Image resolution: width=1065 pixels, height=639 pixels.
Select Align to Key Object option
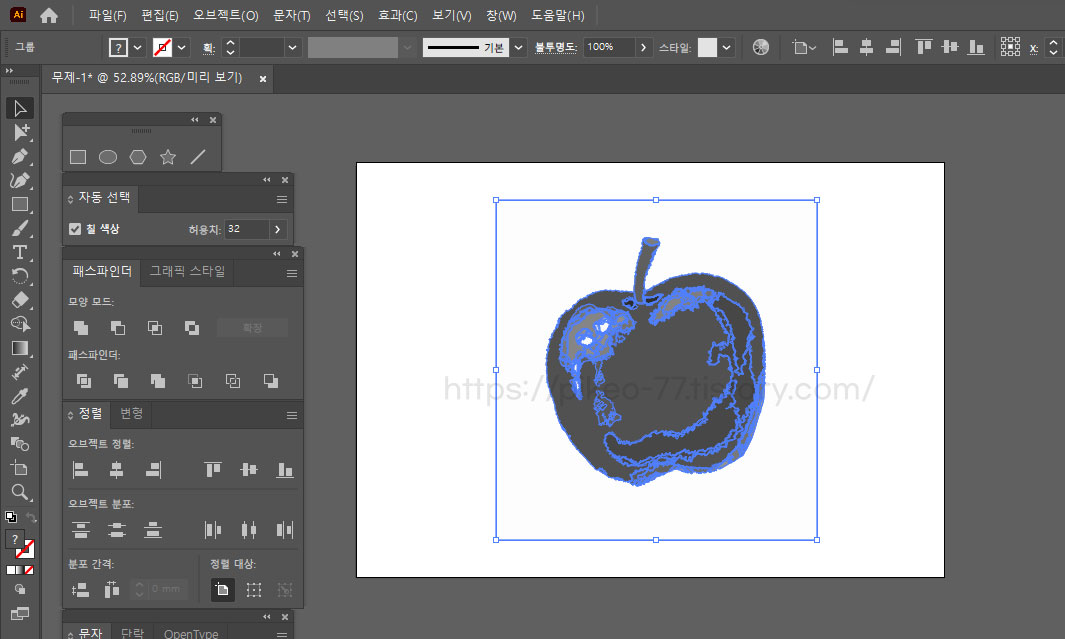coord(285,589)
